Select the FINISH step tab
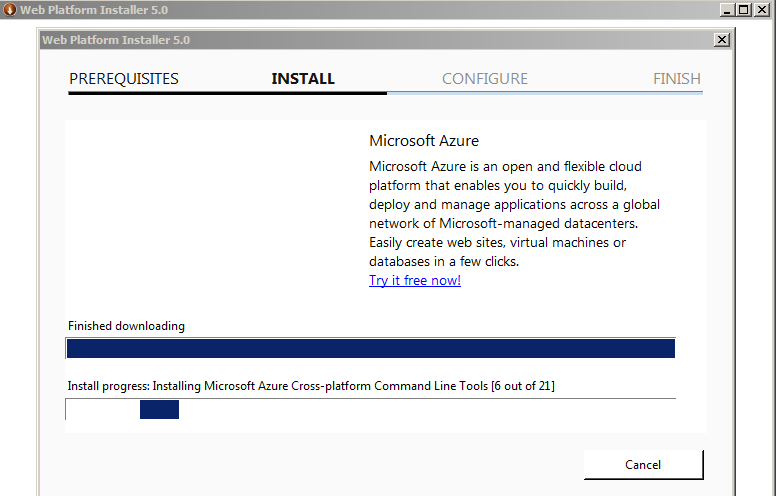This screenshot has height=496, width=776. pos(677,79)
